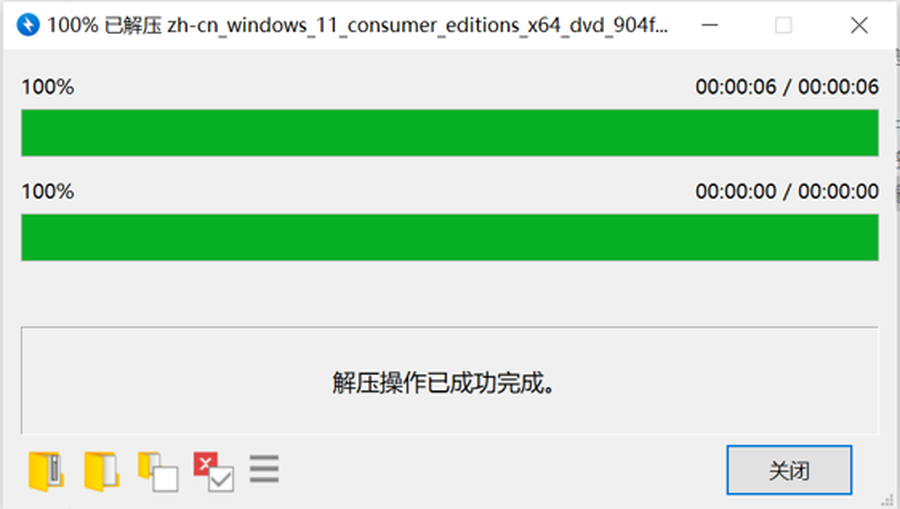
Task: Click the 解压操作已成功完成 status message
Action: [x=444, y=383]
